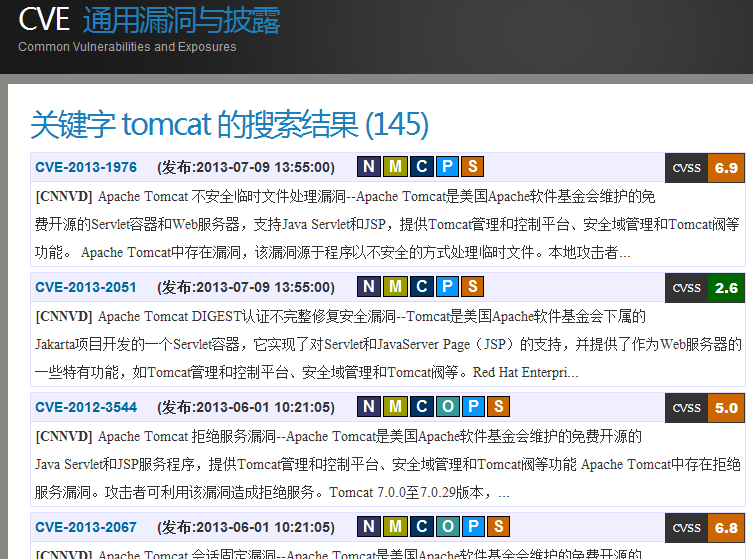753x559 pixels.
Task: Select the P badge in CVE-2013-2051 row
Action: point(448,287)
